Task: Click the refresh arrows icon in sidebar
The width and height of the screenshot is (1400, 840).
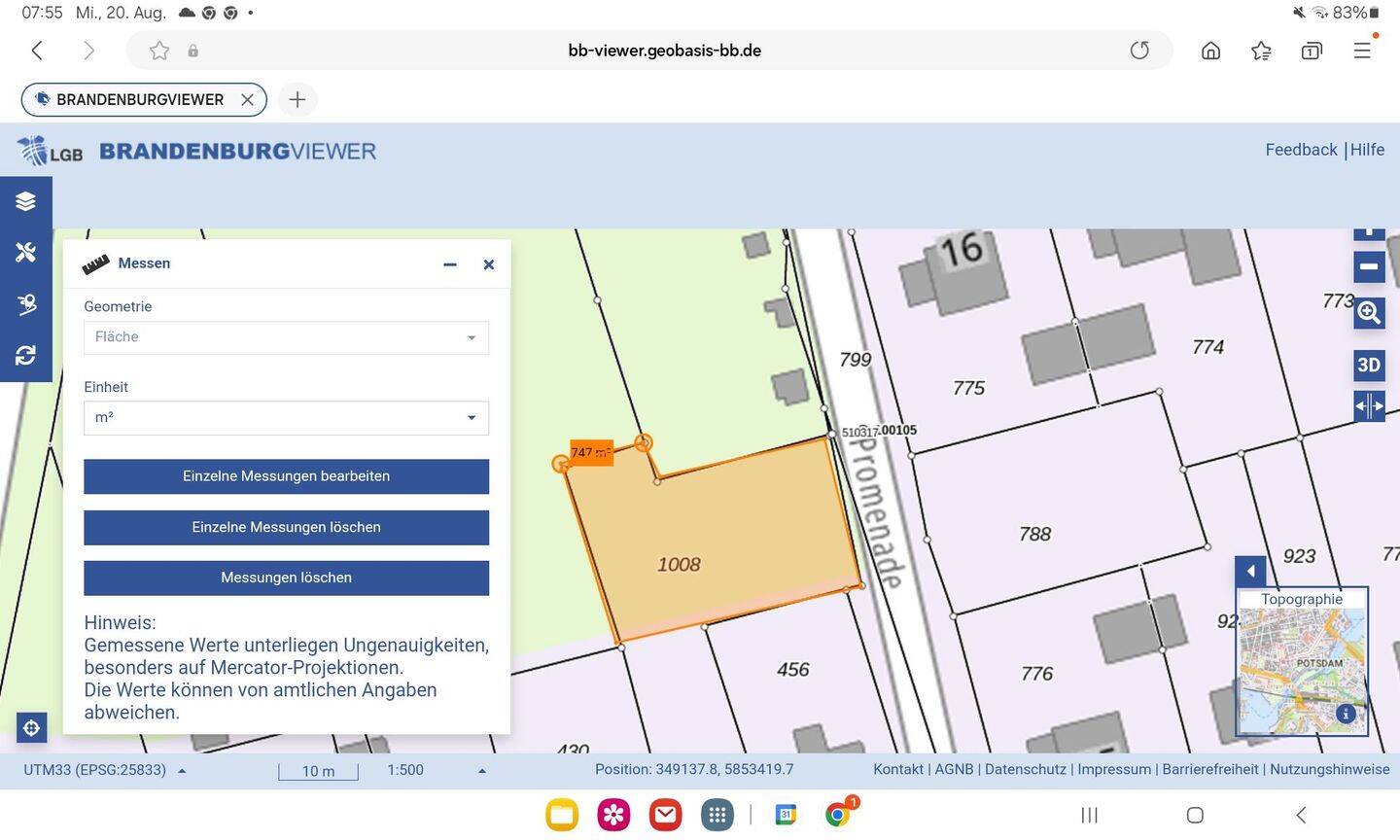Action: 25,356
